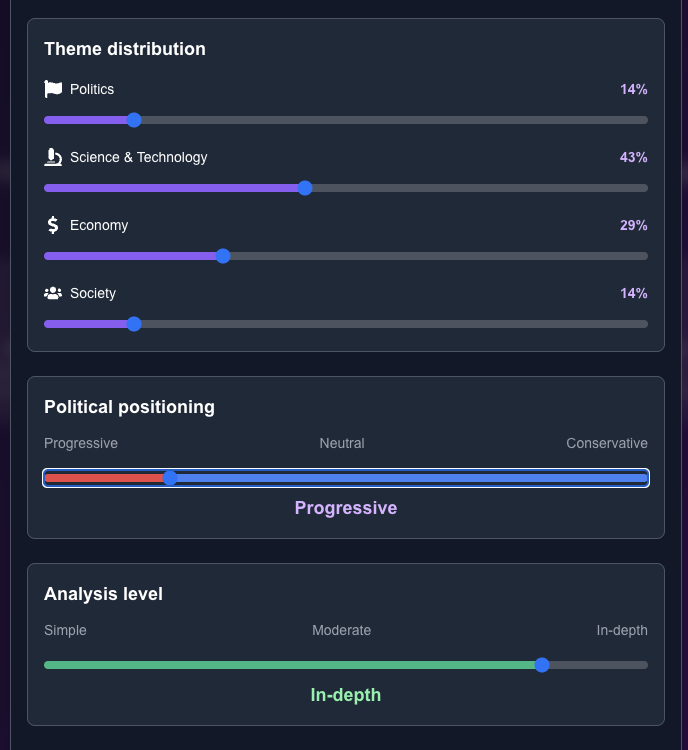Select the Conservative label on positioning scale

(606, 443)
